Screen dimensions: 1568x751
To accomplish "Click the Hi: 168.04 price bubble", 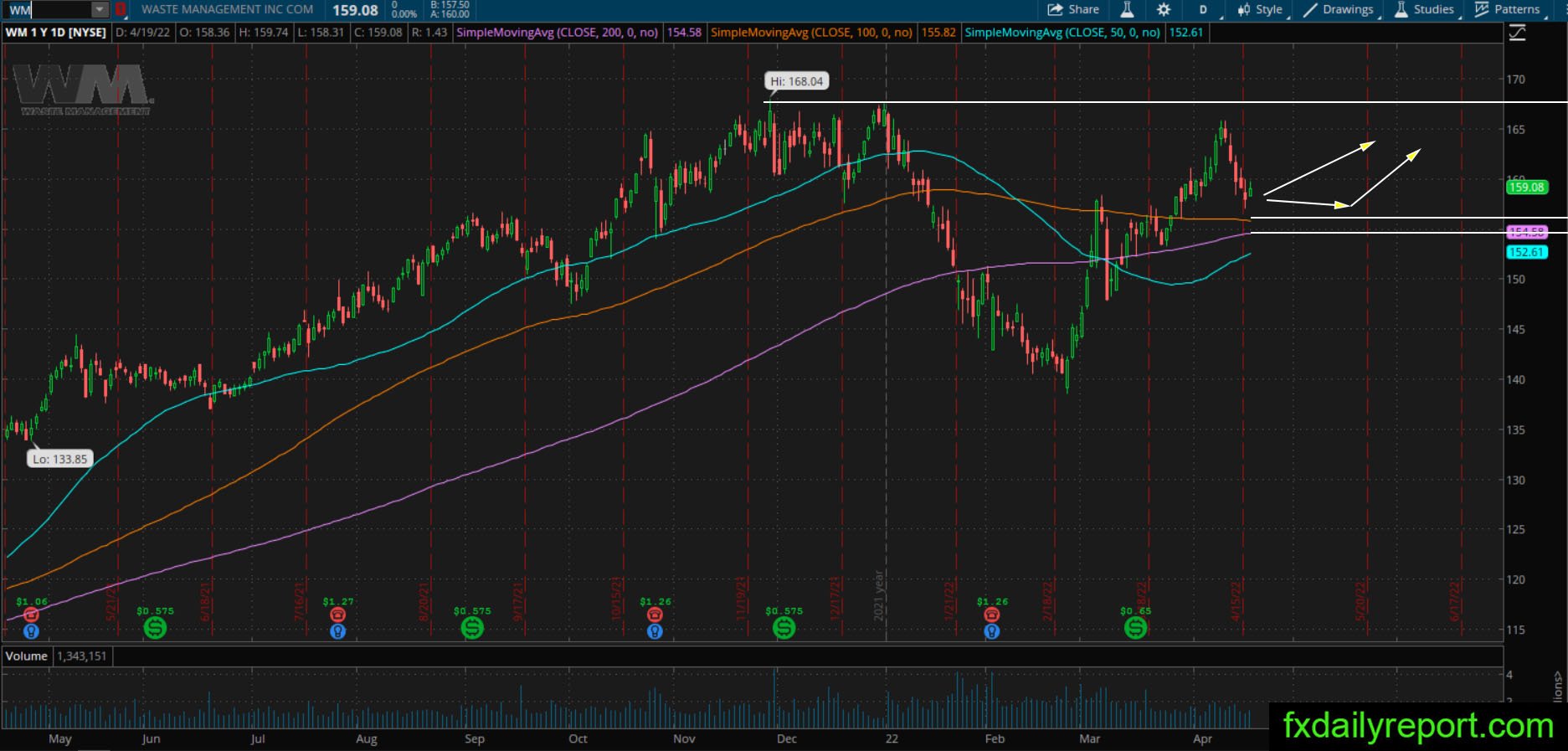I will coord(795,81).
